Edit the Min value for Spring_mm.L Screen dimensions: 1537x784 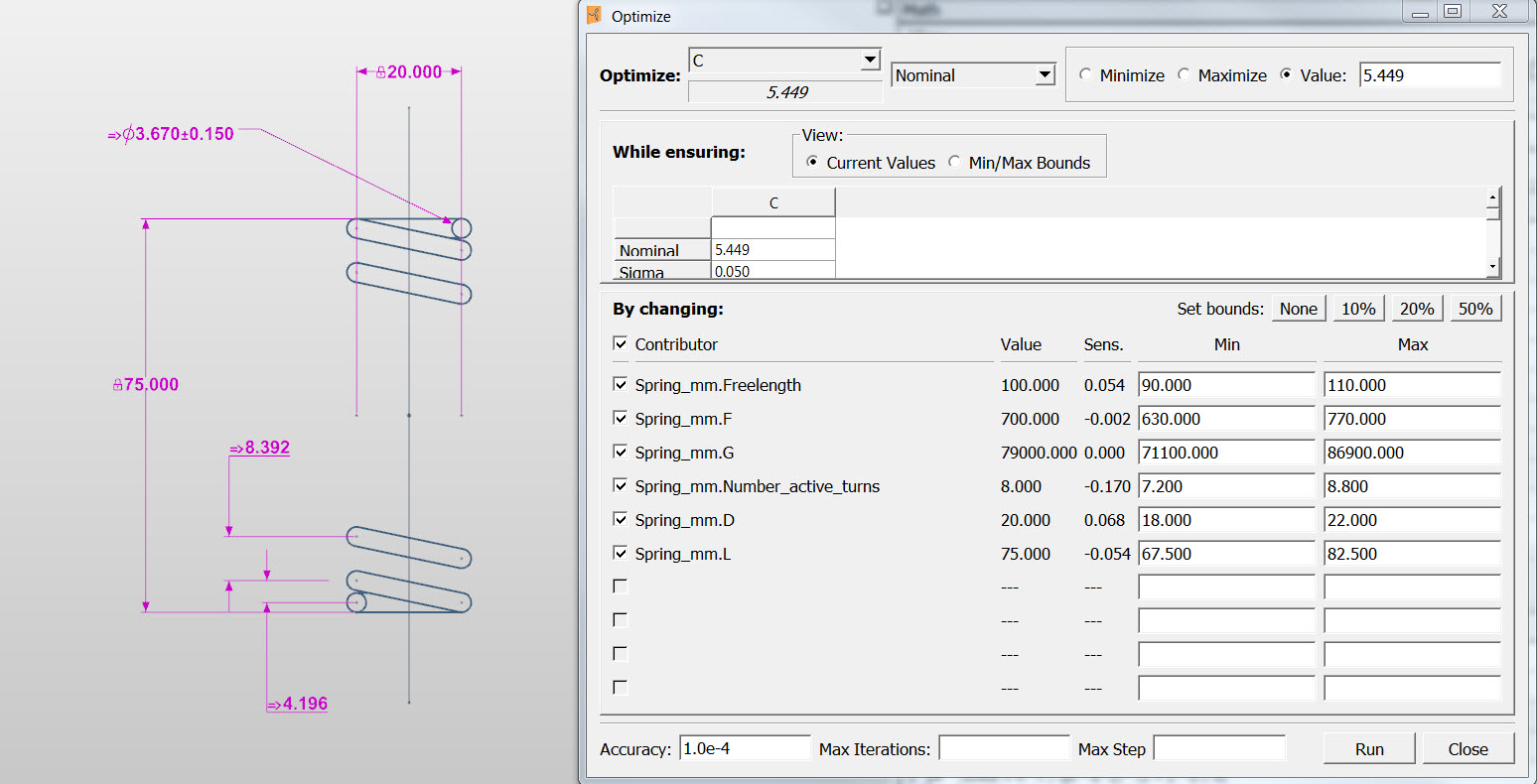(1226, 554)
